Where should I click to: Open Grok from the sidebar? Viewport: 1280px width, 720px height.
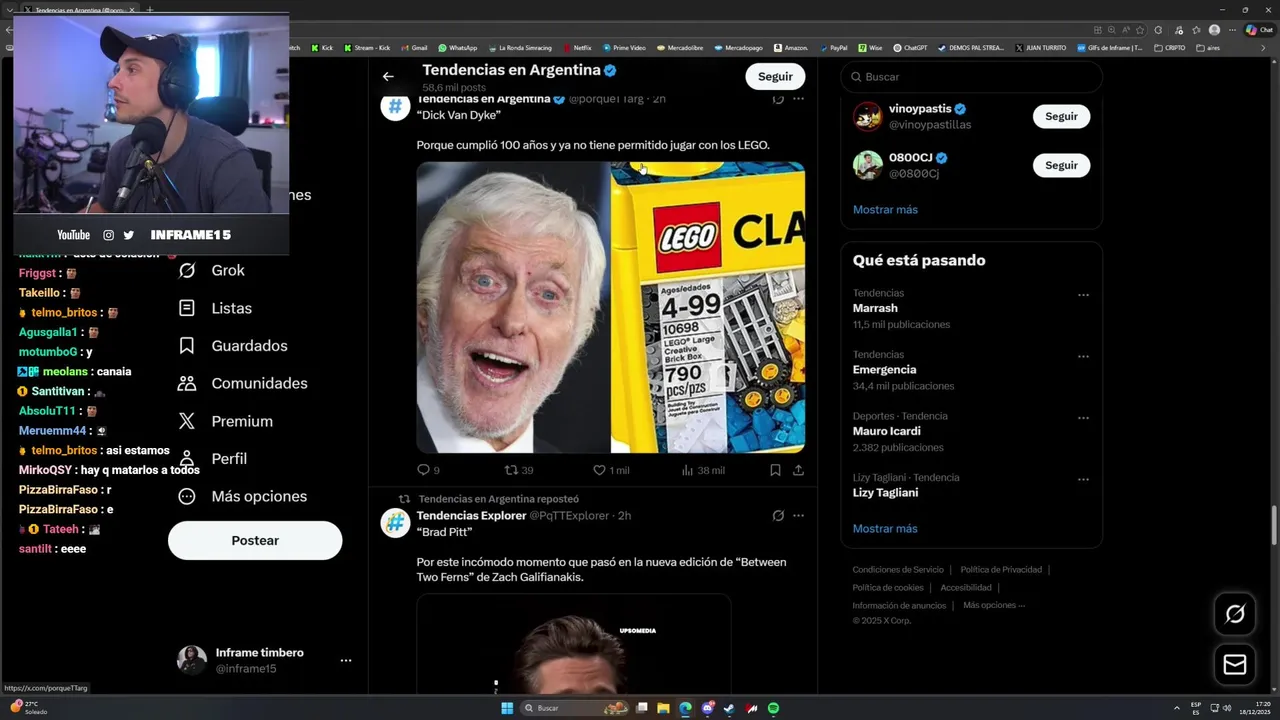211,270
